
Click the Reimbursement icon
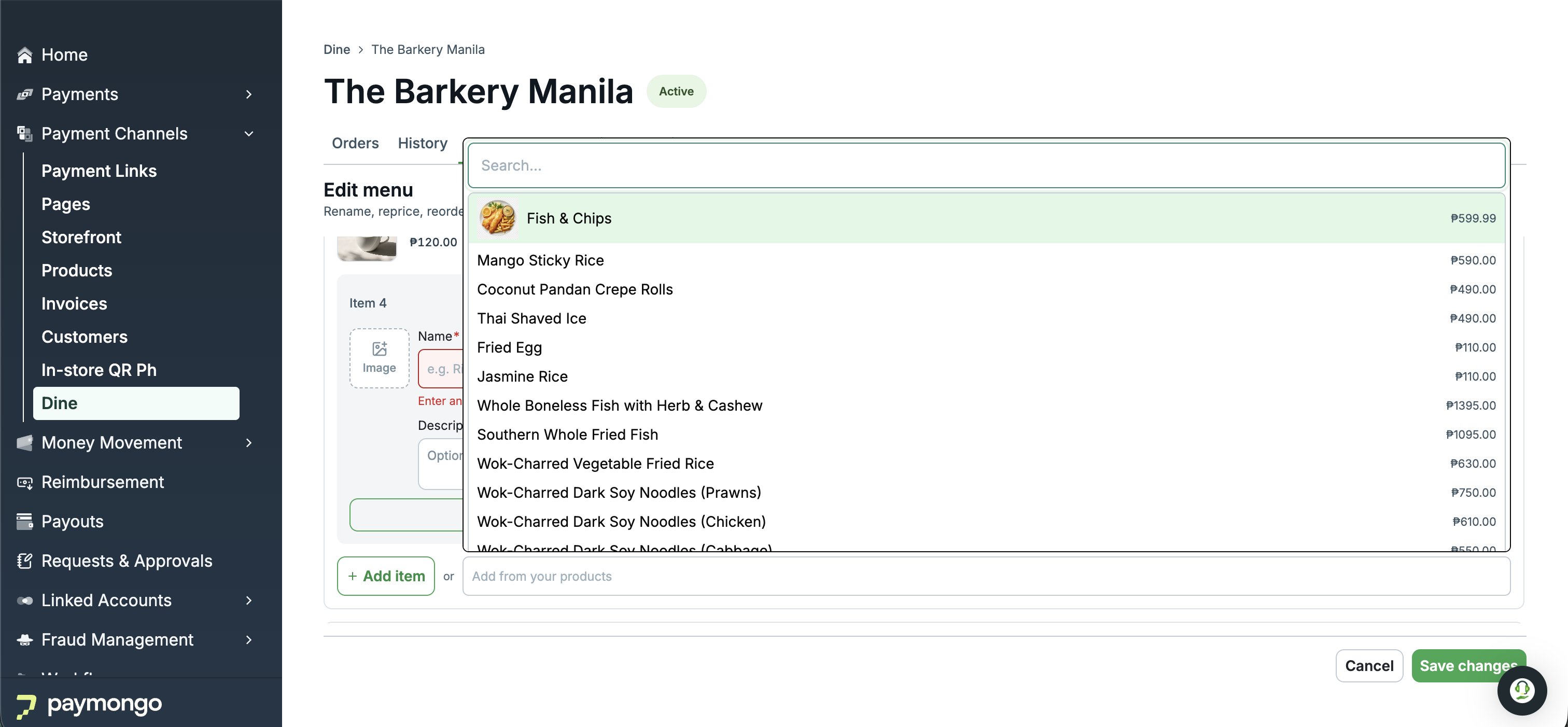(24, 482)
